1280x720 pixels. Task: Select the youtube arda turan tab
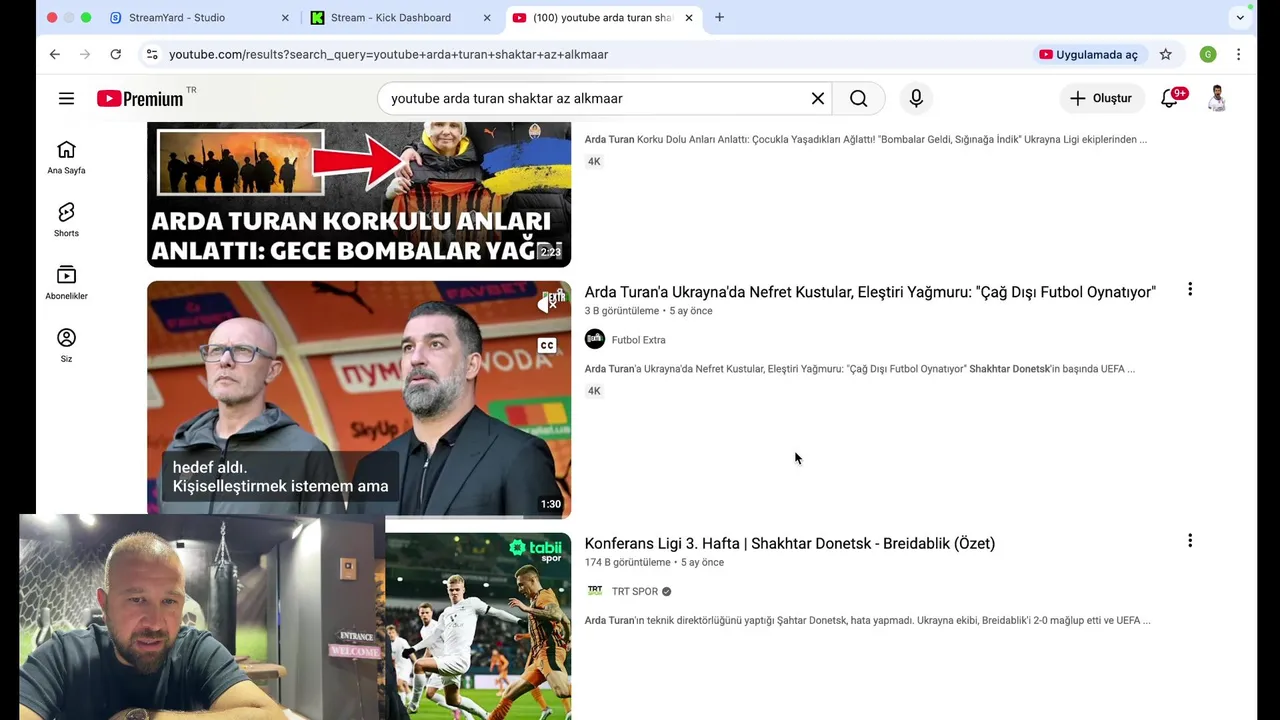tap(603, 17)
